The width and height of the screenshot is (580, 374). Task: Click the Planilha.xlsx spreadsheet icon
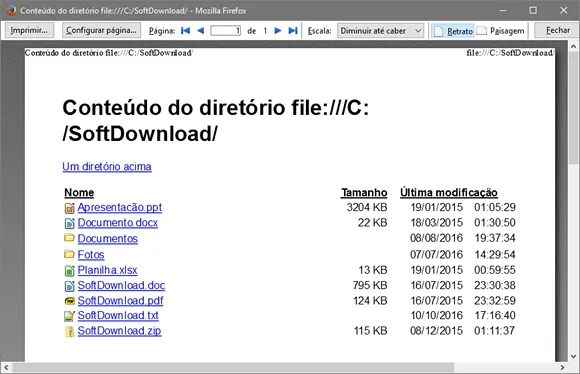[70, 271]
